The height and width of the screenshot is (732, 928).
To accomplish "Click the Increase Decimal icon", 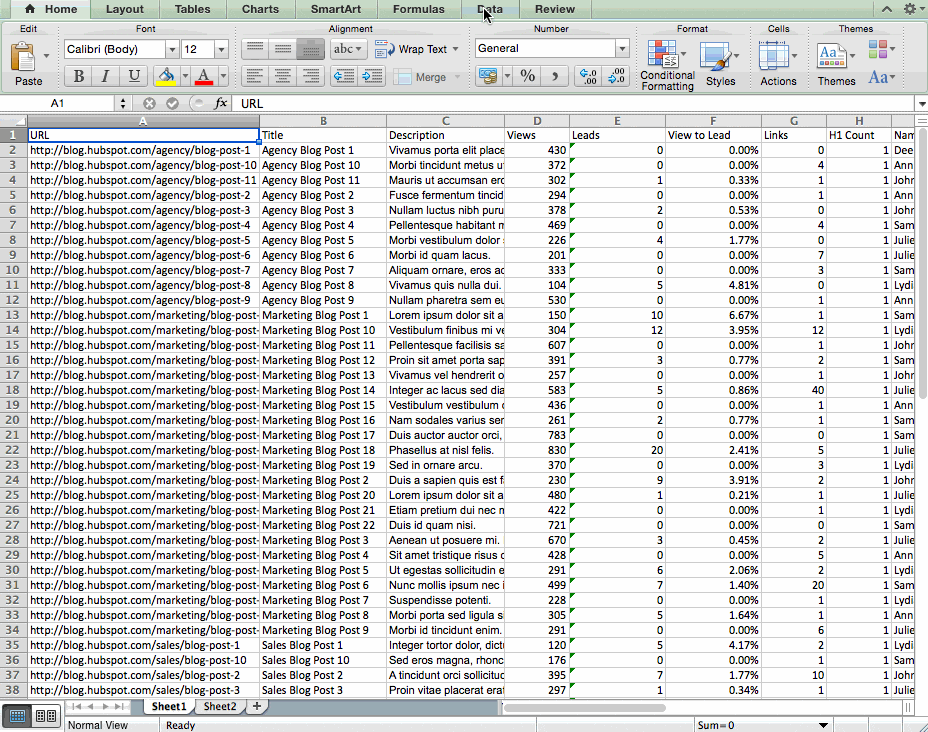I will pyautogui.click(x=620, y=76).
